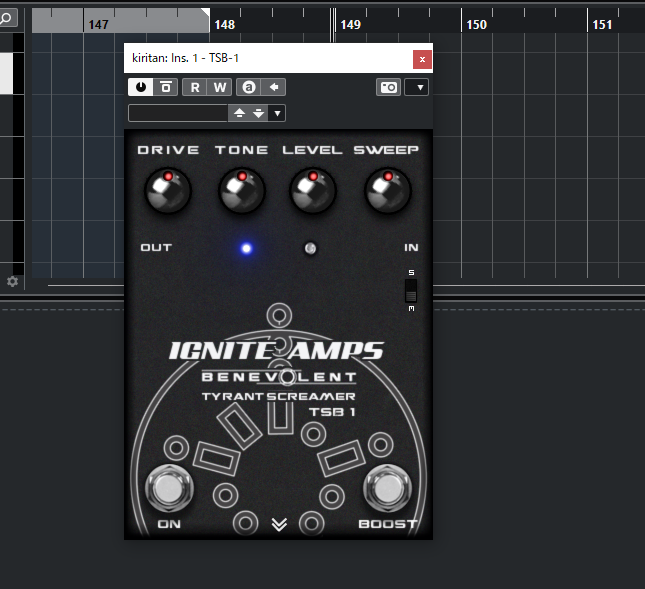Screen dimensions: 645x589
Task: Click the A/B settings switch icon
Action: (248, 87)
